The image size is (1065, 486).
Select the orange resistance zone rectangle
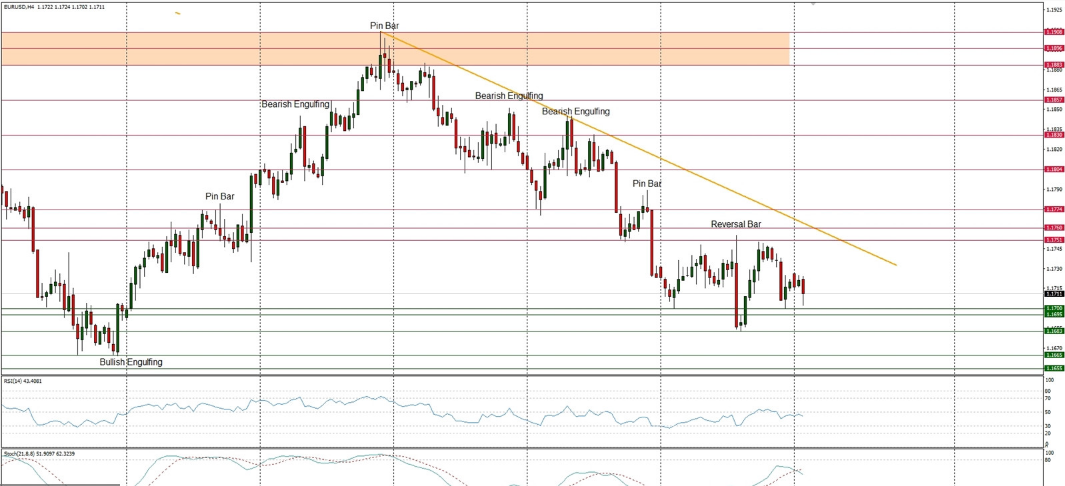pos(200,48)
